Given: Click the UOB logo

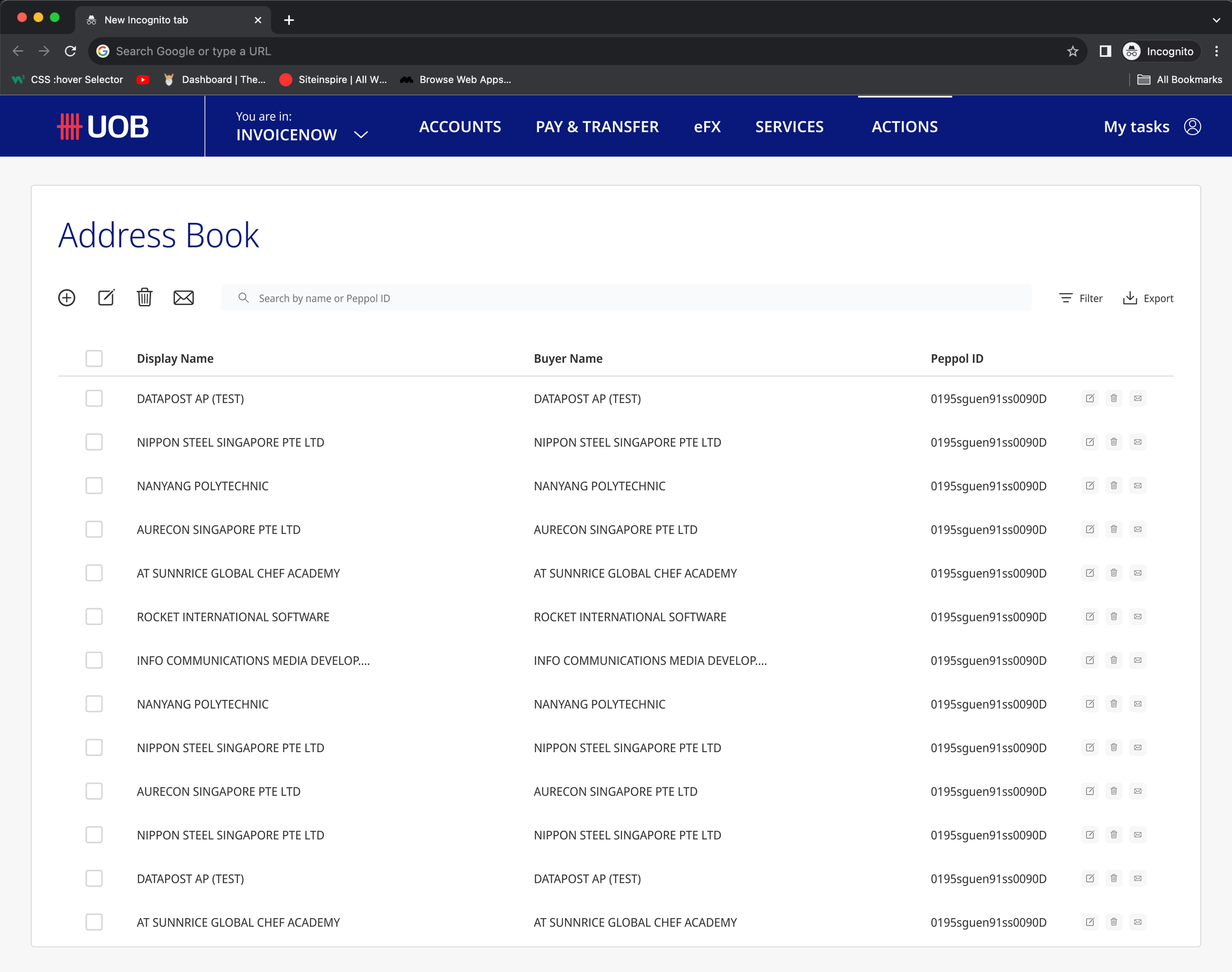Looking at the screenshot, I should coord(103,126).
